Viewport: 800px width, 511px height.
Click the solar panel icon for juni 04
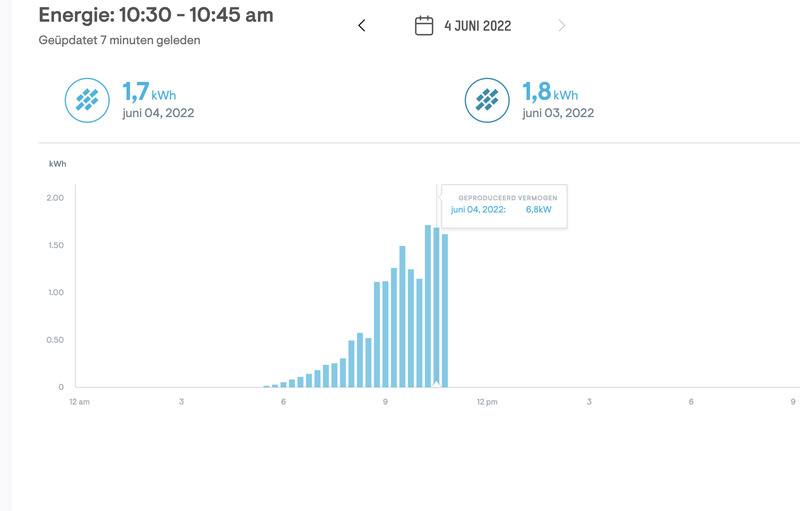click(87, 100)
